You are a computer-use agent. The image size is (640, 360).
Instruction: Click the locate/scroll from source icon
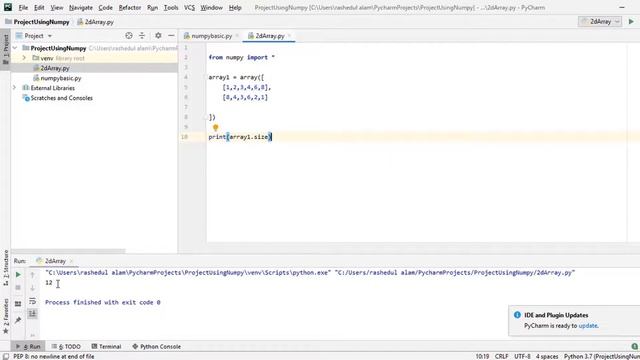(129, 36)
